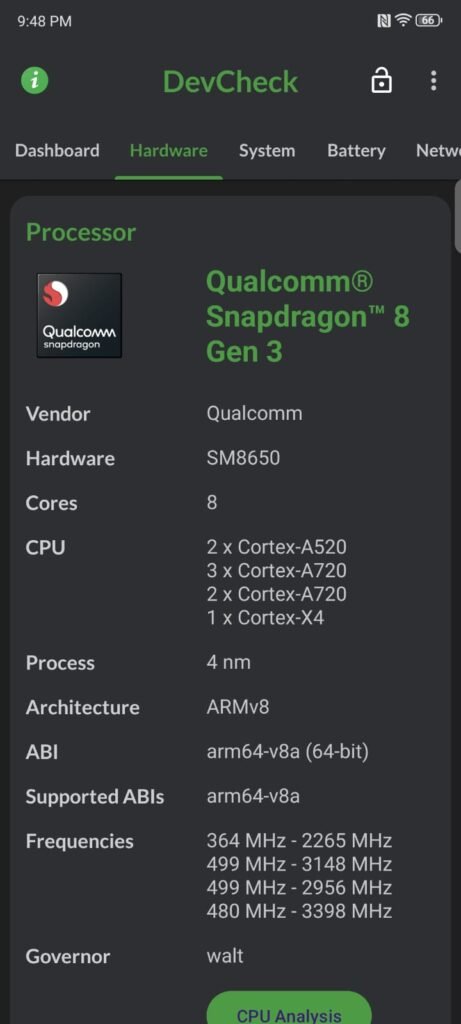Tap the Frequencies row values
Image resolution: width=461 pixels, height=1024 pixels.
[x=299, y=875]
